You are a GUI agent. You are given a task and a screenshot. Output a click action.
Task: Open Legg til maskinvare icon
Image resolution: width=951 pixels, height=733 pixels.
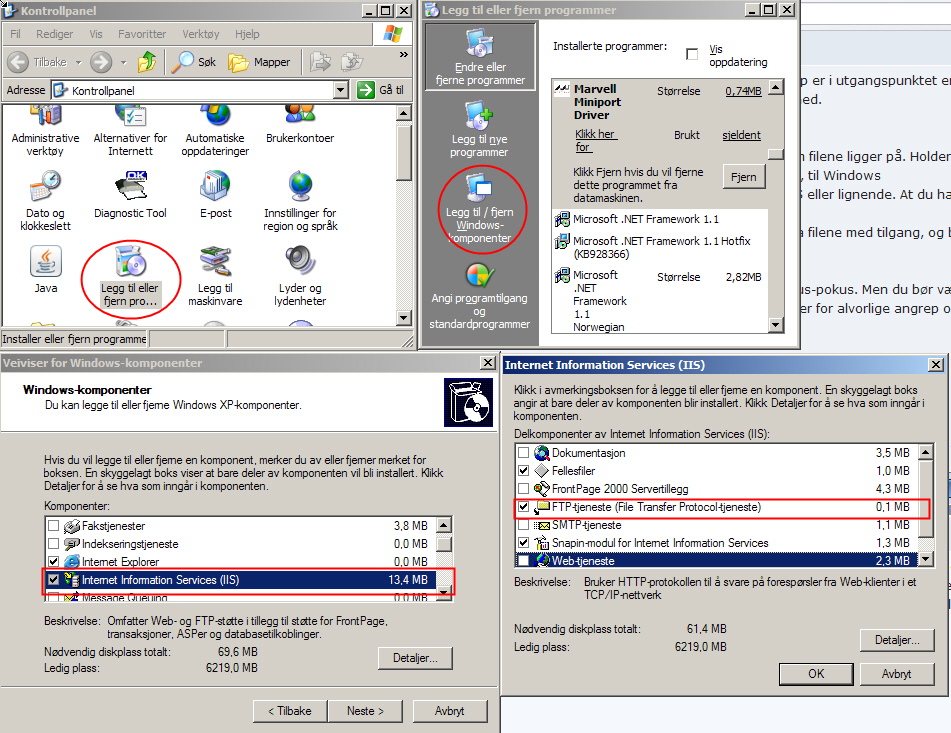(215, 275)
